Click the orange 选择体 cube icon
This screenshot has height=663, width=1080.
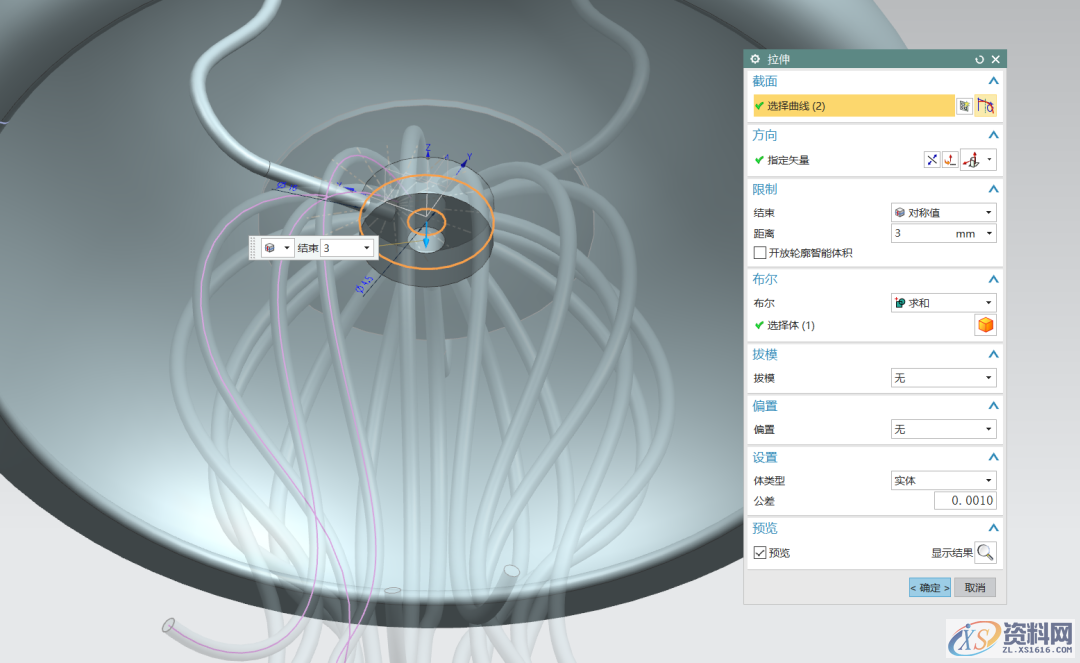pos(985,325)
